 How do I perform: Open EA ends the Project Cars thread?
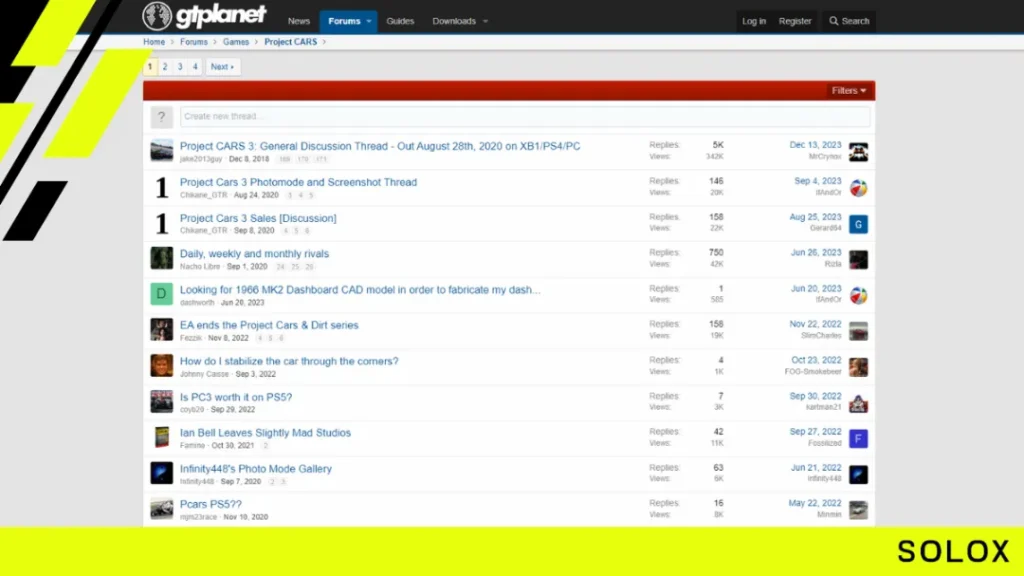pyautogui.click(x=269, y=325)
